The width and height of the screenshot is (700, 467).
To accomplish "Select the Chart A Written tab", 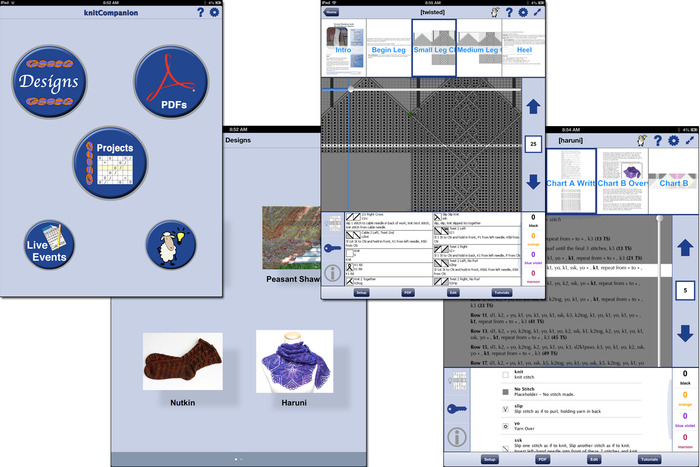I will 571,181.
